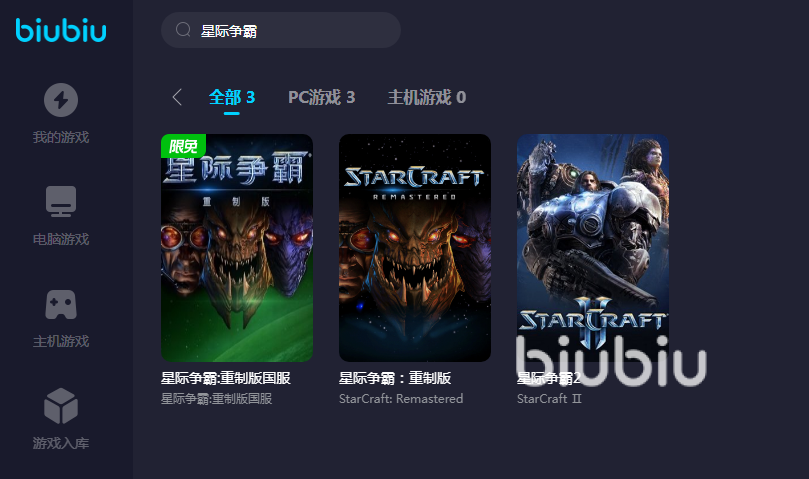This screenshot has height=479, width=809.
Task: Open StarCraft Remastered cover art
Action: click(x=415, y=248)
